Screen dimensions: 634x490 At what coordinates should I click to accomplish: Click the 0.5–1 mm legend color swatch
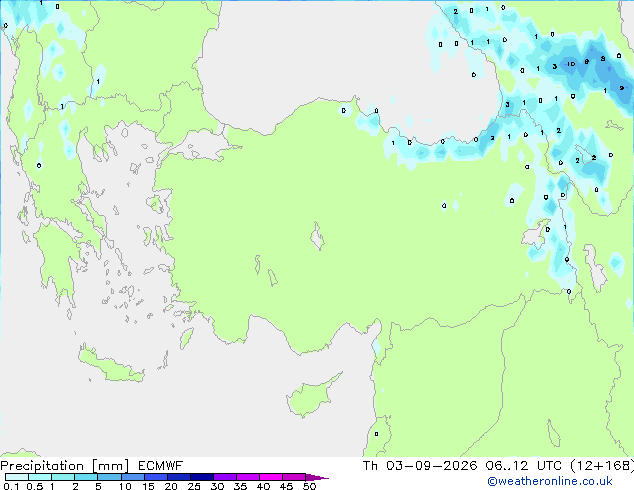(40, 477)
